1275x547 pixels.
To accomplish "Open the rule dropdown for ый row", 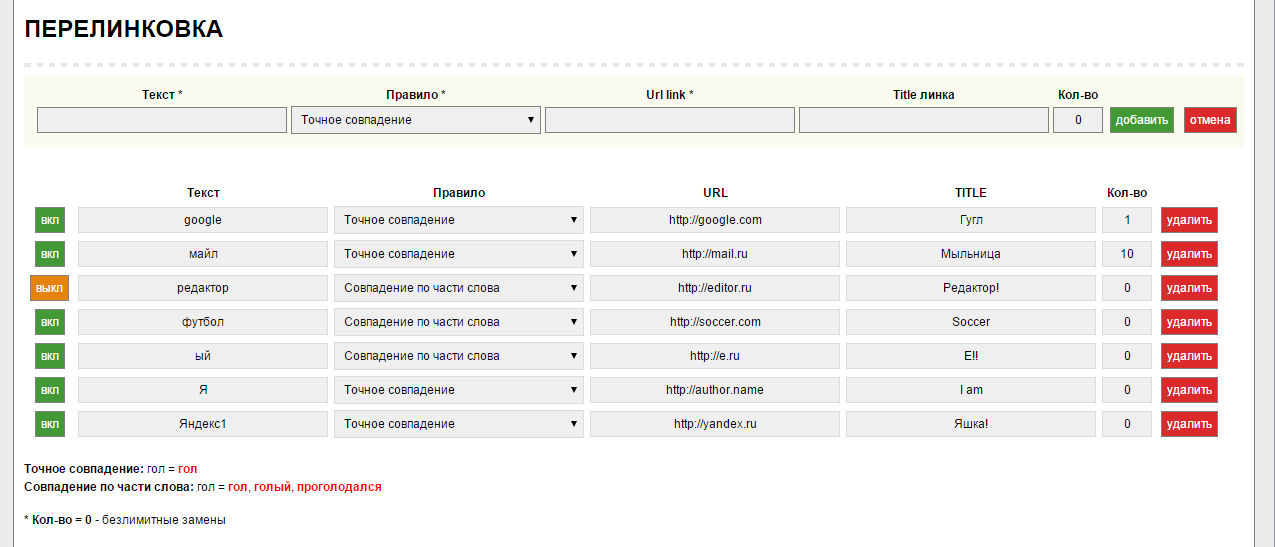I will pyautogui.click(x=459, y=356).
